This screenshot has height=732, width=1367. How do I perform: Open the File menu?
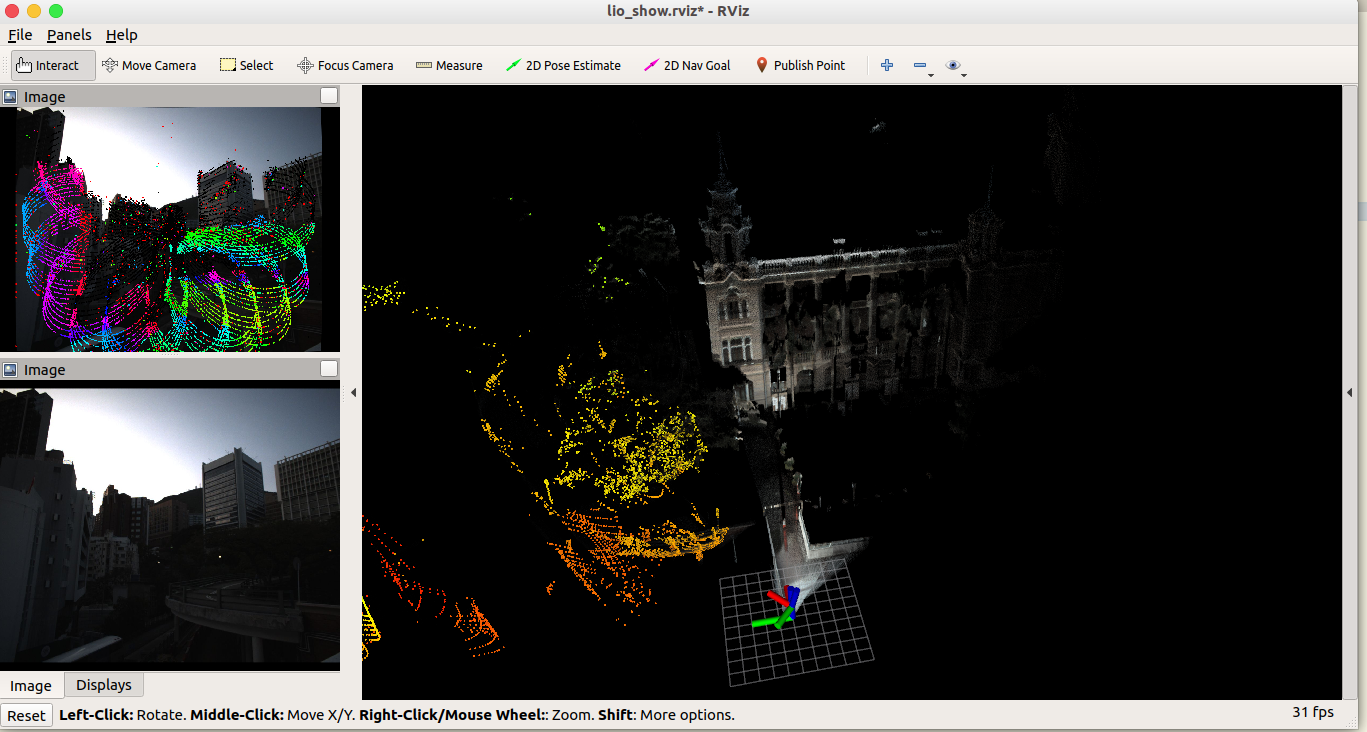tap(20, 35)
